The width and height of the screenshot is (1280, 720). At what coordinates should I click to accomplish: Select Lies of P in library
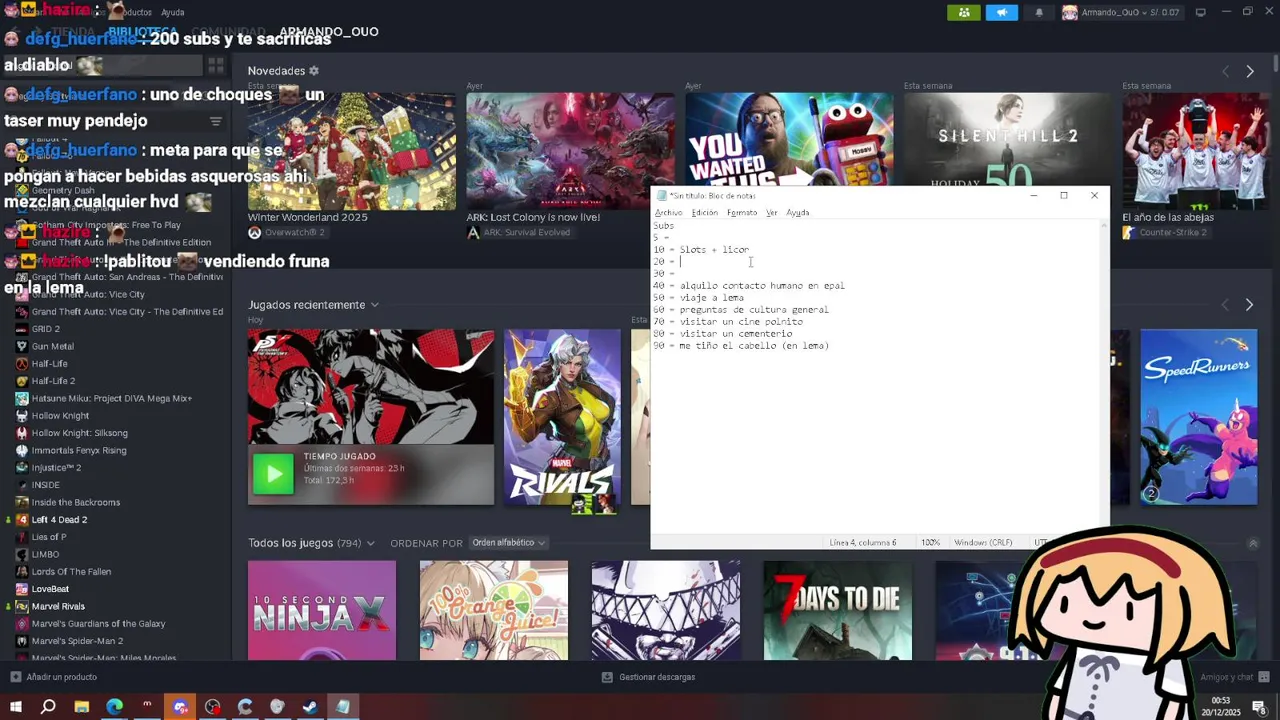[48, 537]
